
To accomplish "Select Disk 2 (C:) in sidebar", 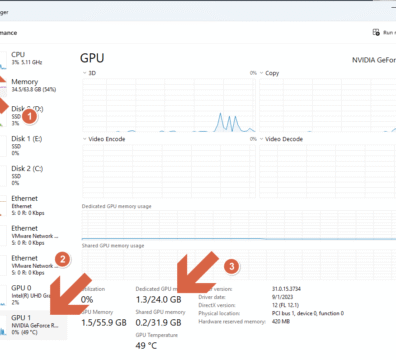I will 33,176.
